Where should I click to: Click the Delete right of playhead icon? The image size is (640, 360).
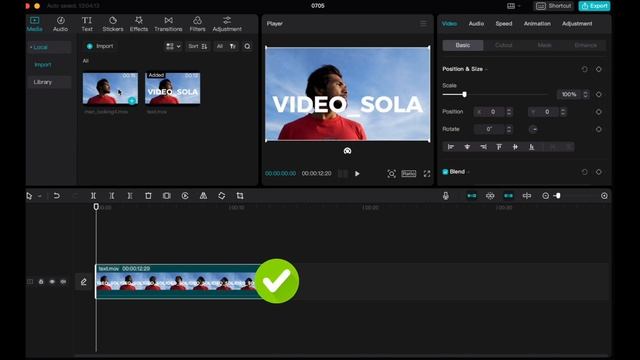click(130, 196)
